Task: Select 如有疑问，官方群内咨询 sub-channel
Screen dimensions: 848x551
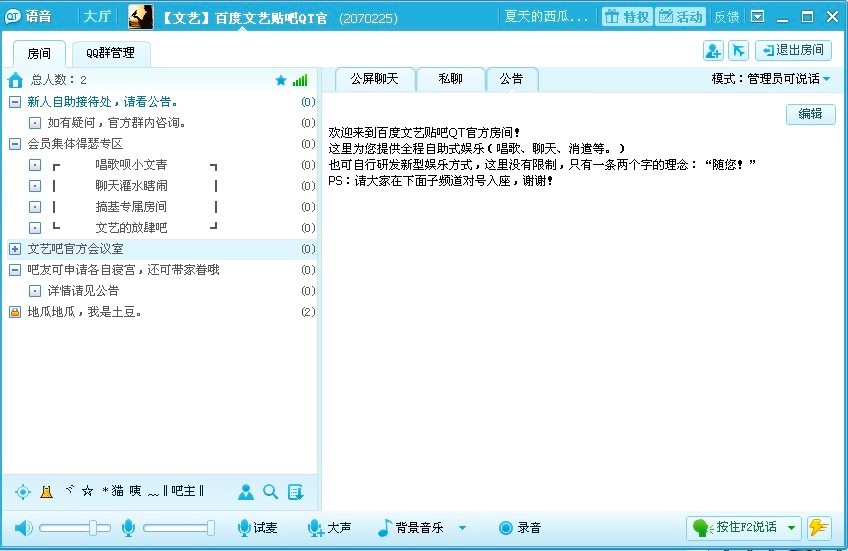Action: pos(117,123)
